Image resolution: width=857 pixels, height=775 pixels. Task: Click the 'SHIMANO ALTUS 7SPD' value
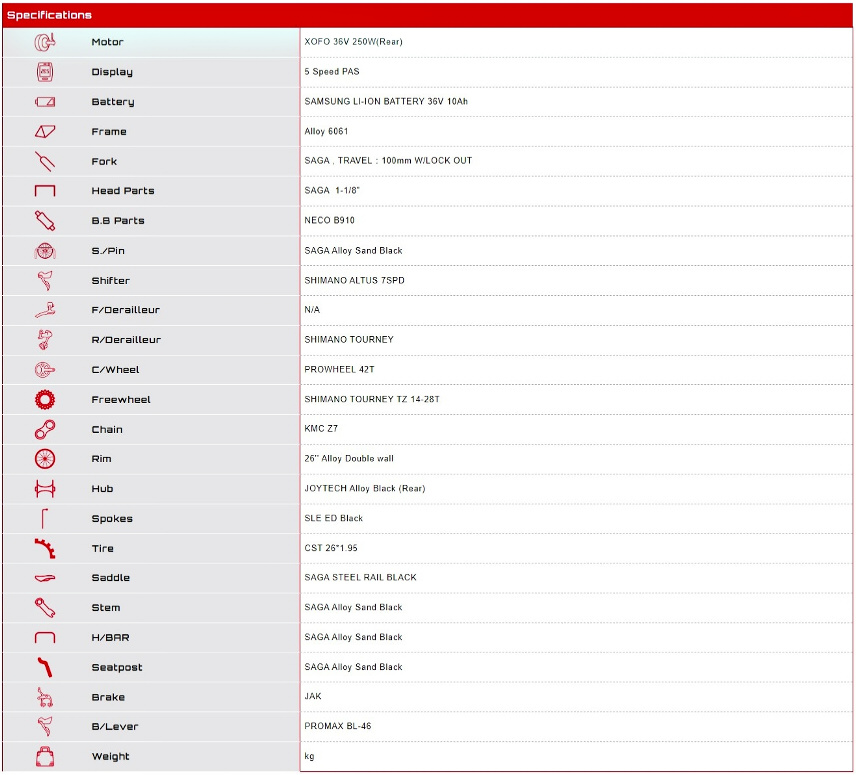354,280
